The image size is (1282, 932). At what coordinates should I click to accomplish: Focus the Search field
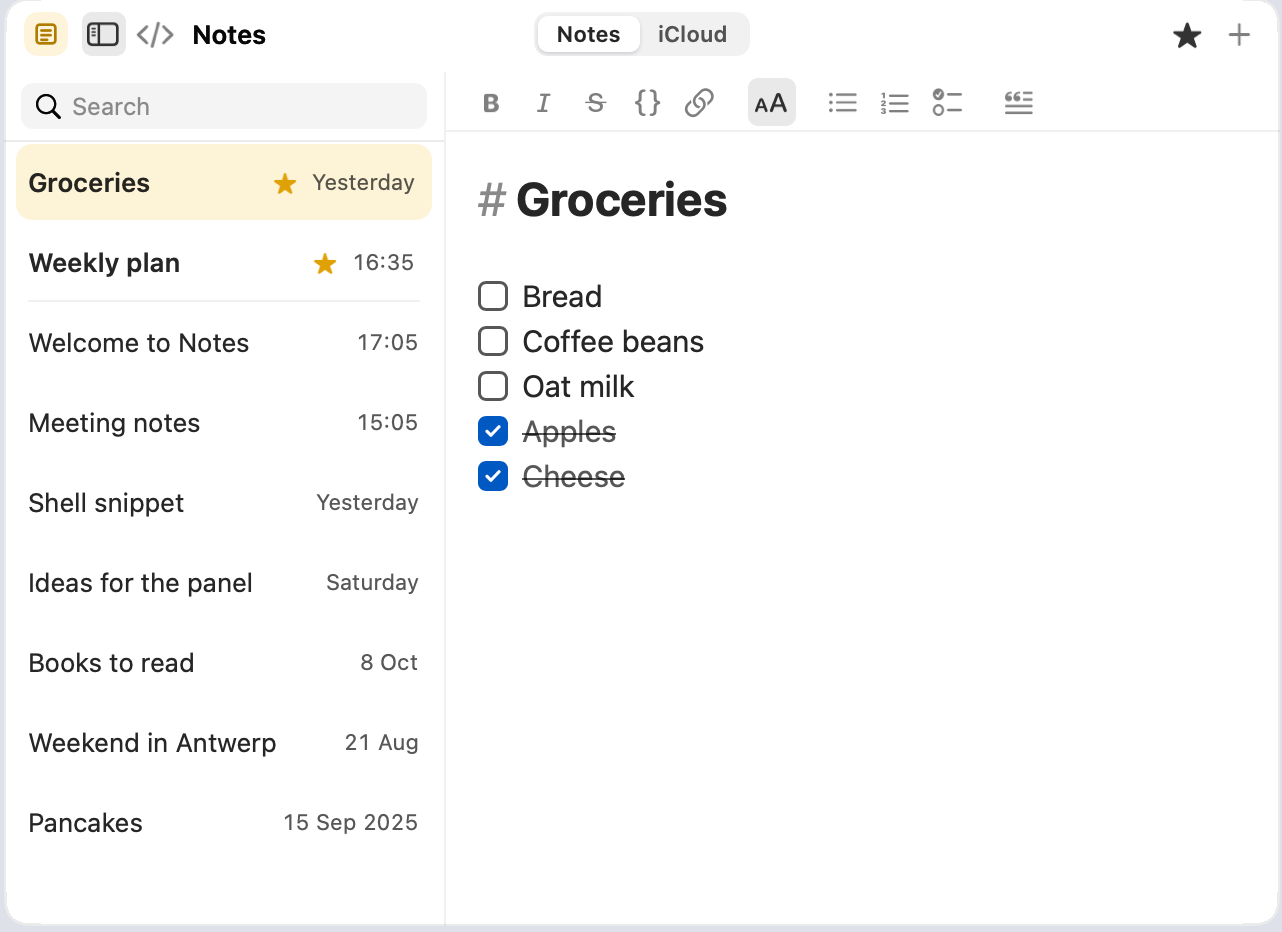pyautogui.click(x=224, y=106)
